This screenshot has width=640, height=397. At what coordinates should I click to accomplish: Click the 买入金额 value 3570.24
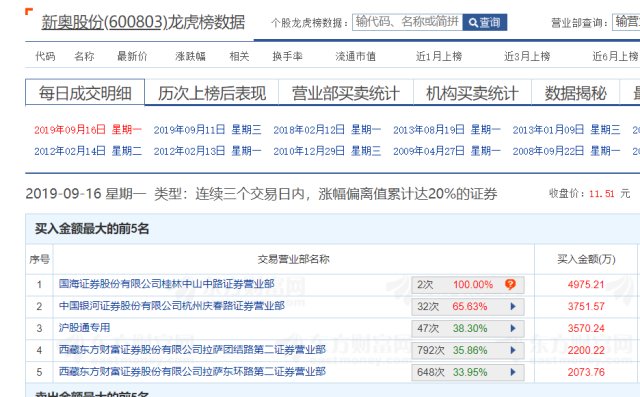[586, 328]
